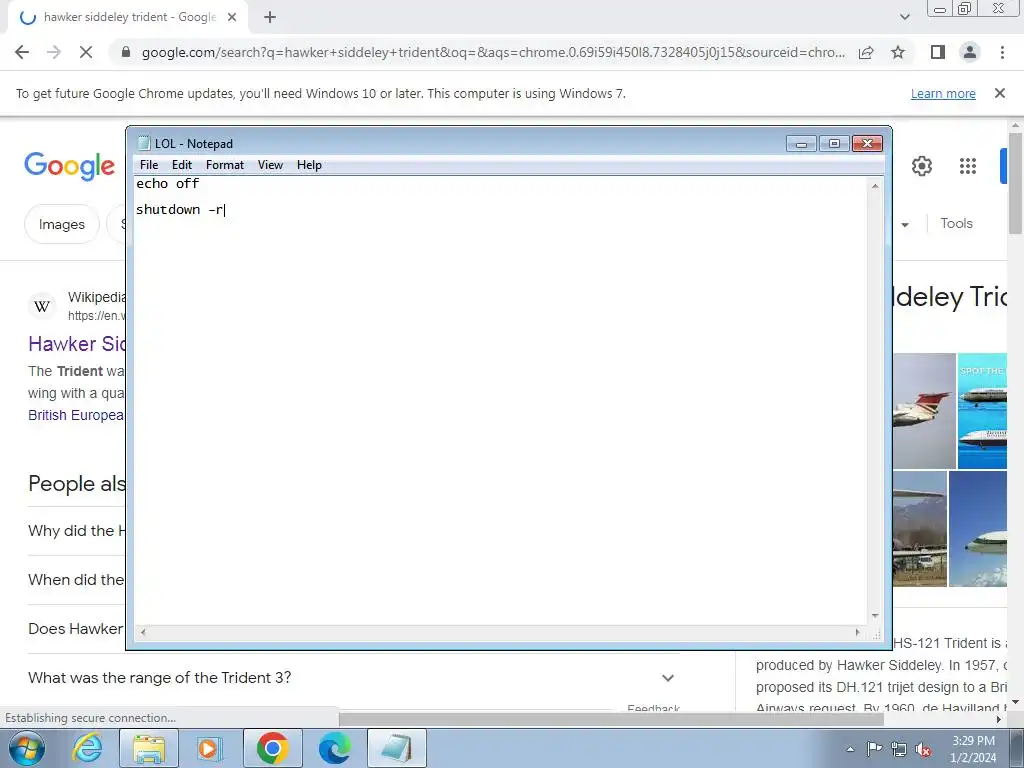
Task: Open Chrome profile avatar menu
Action: (x=970, y=52)
